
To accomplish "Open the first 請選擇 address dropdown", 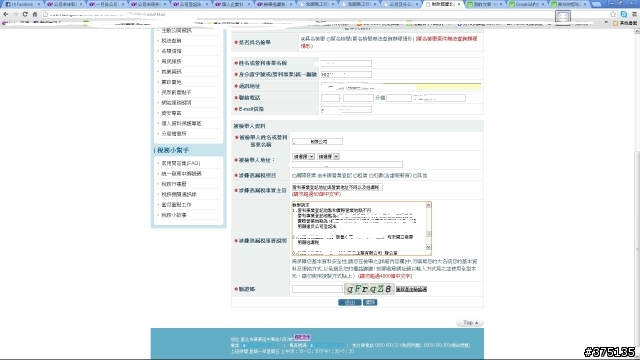I will click(x=303, y=156).
